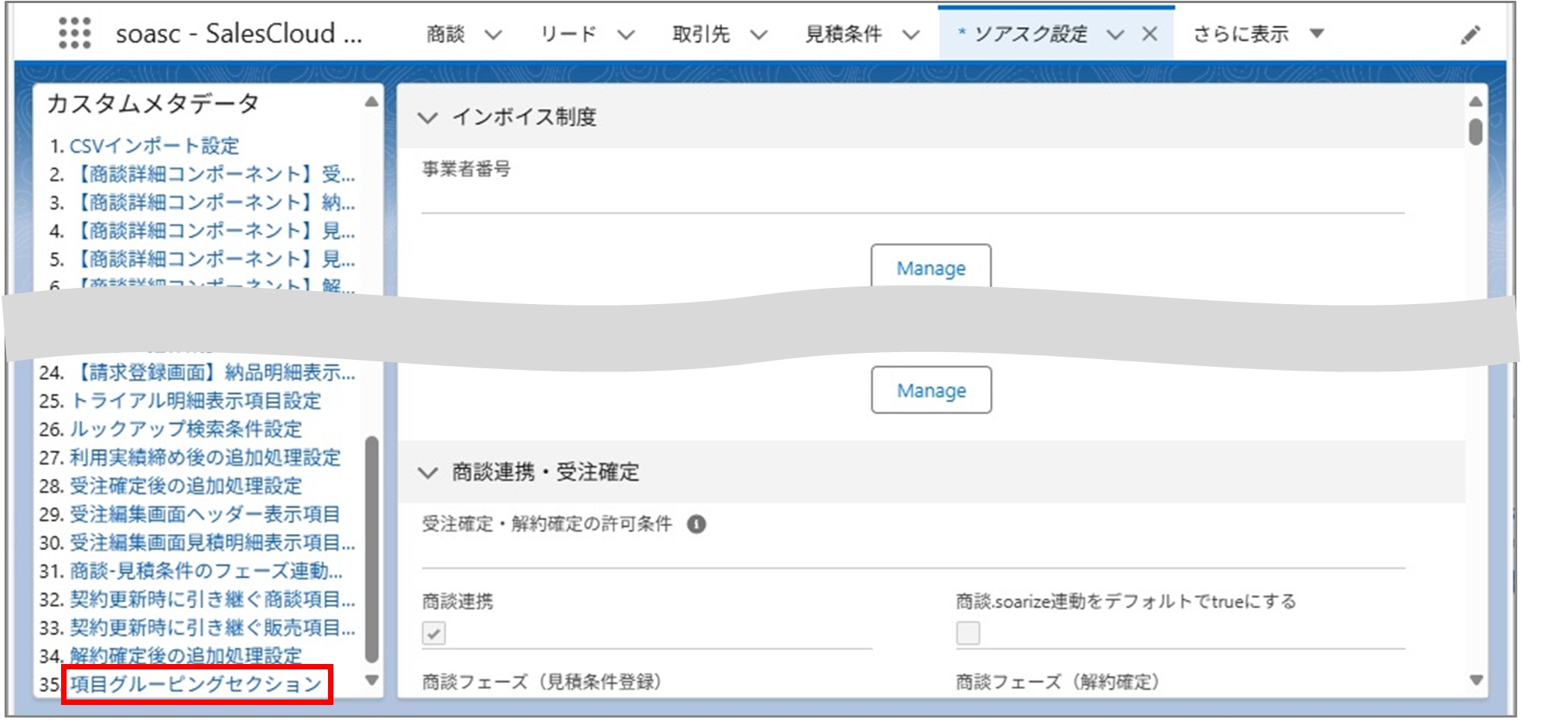This screenshot has width=1568, height=722.
Task: Uncheck the 商談連携 checkbox
Action: [x=434, y=633]
